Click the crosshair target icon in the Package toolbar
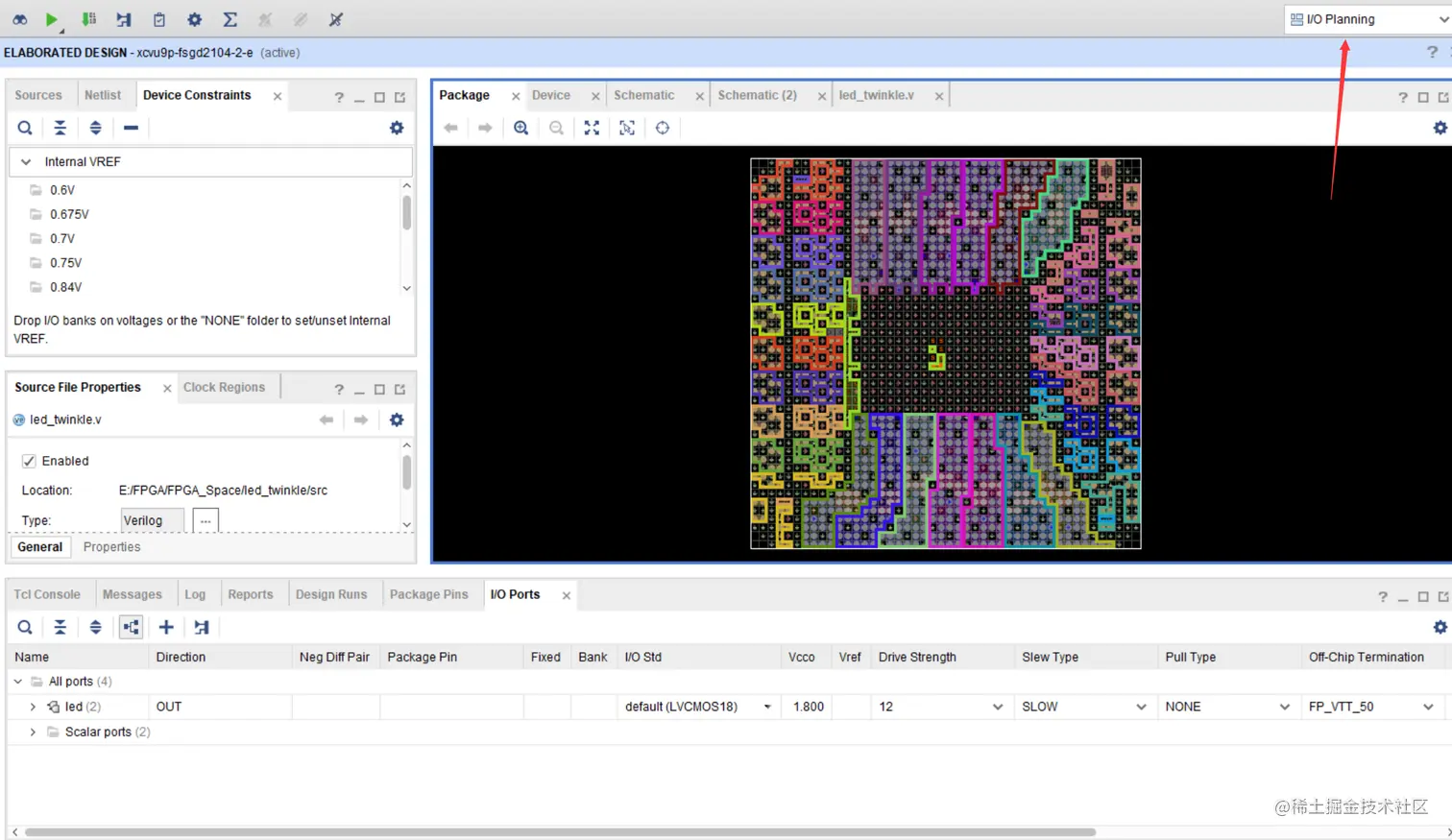1452x840 pixels. tap(663, 128)
